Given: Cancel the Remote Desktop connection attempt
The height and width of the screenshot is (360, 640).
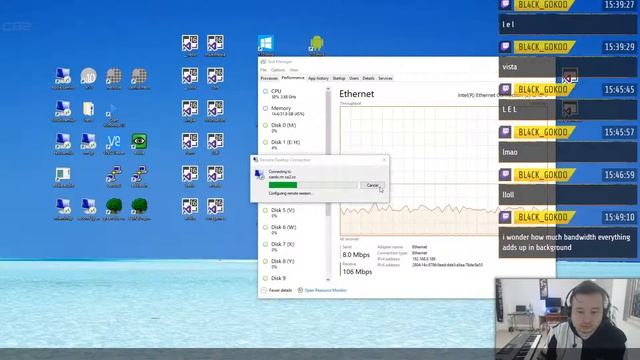Looking at the screenshot, I should pos(372,185).
